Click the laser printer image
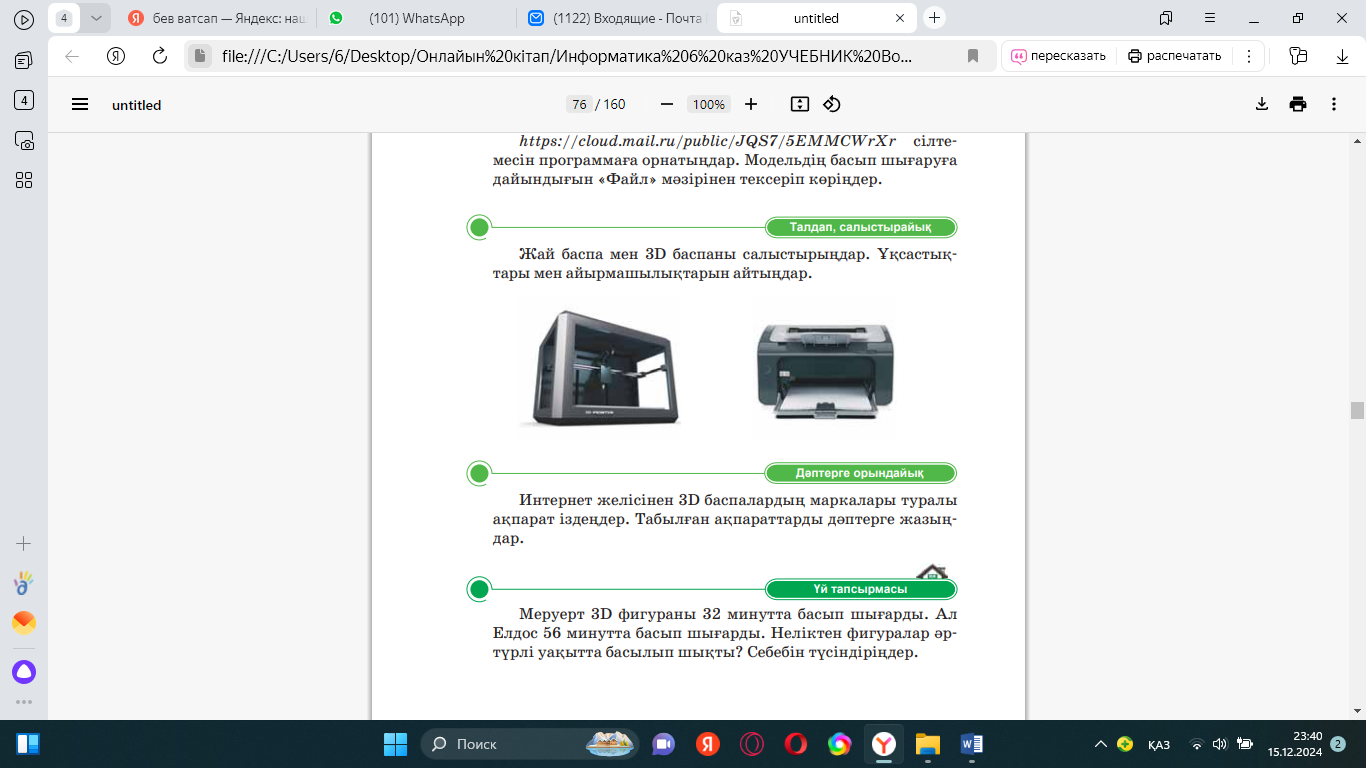This screenshot has height=768, width=1366. pyautogui.click(x=825, y=369)
